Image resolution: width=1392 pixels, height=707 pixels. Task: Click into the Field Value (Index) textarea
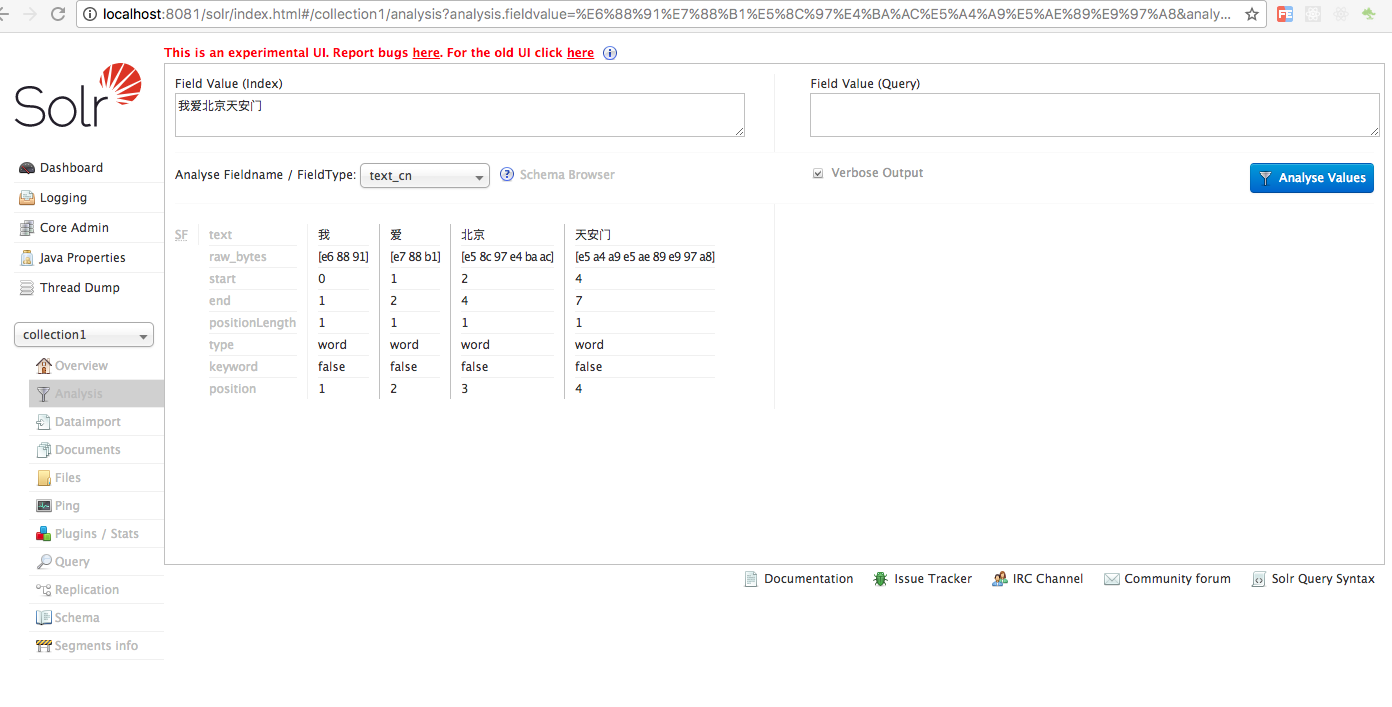[460, 115]
